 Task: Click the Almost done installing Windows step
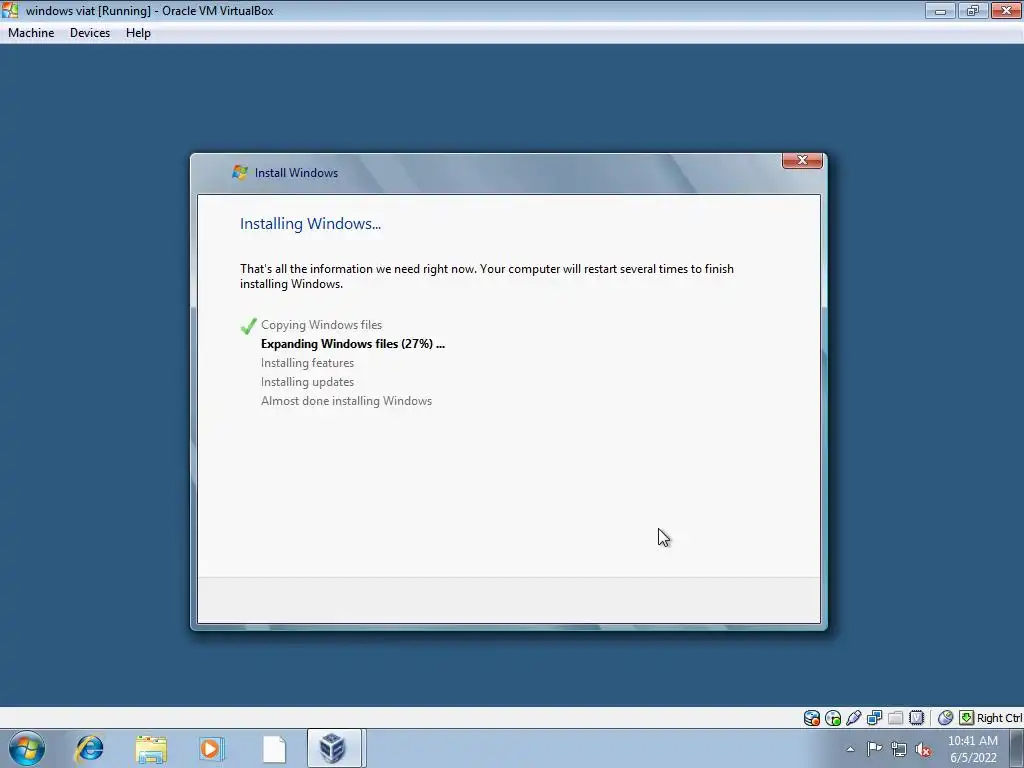coord(346,400)
